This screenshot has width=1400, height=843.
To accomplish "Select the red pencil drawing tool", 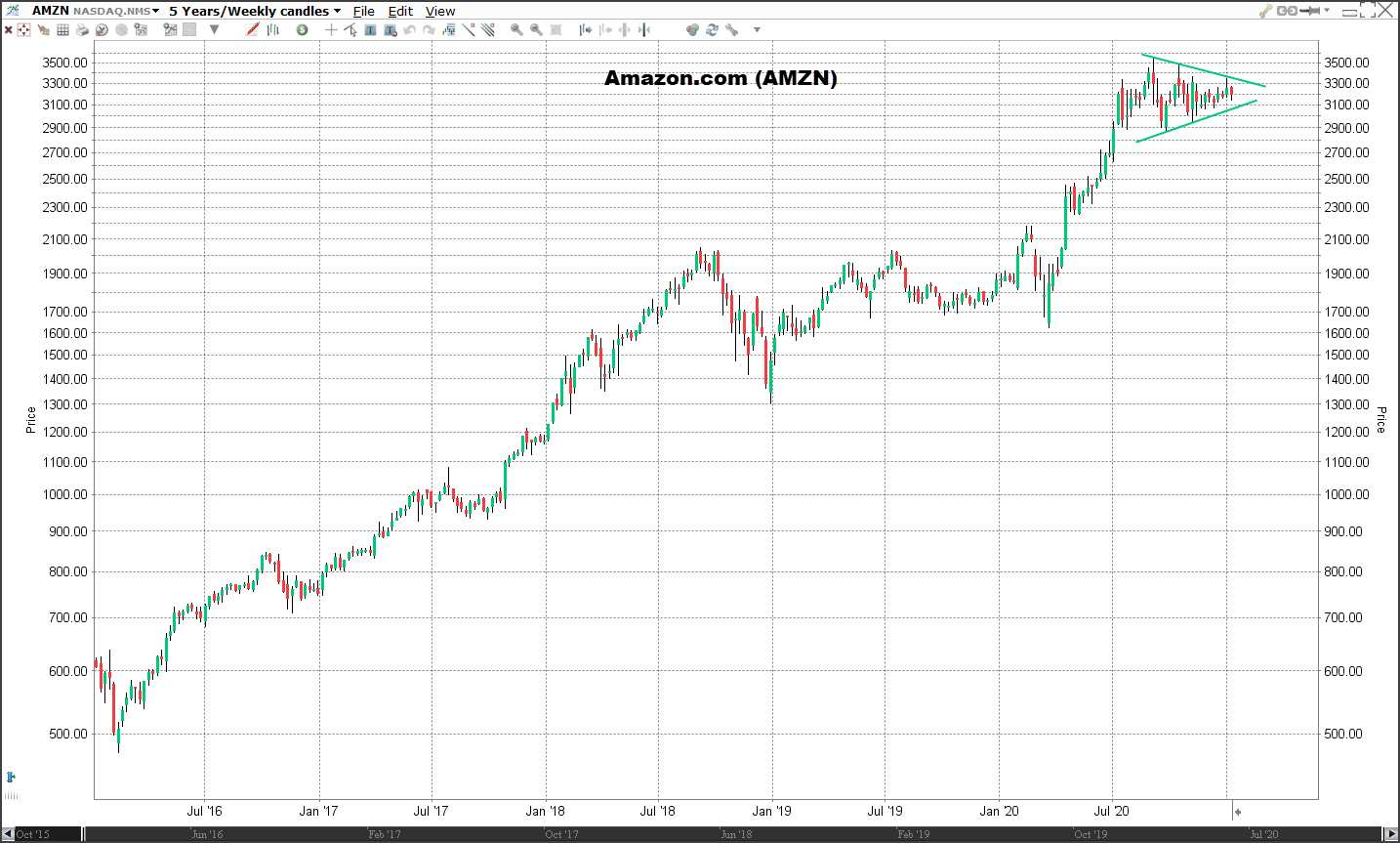I will [252, 29].
